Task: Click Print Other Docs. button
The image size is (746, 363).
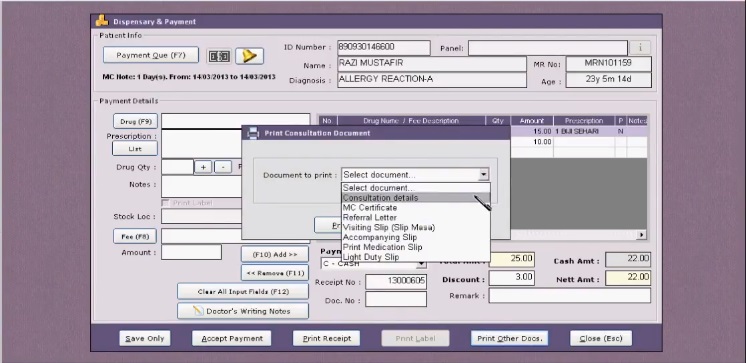Action: coord(509,339)
